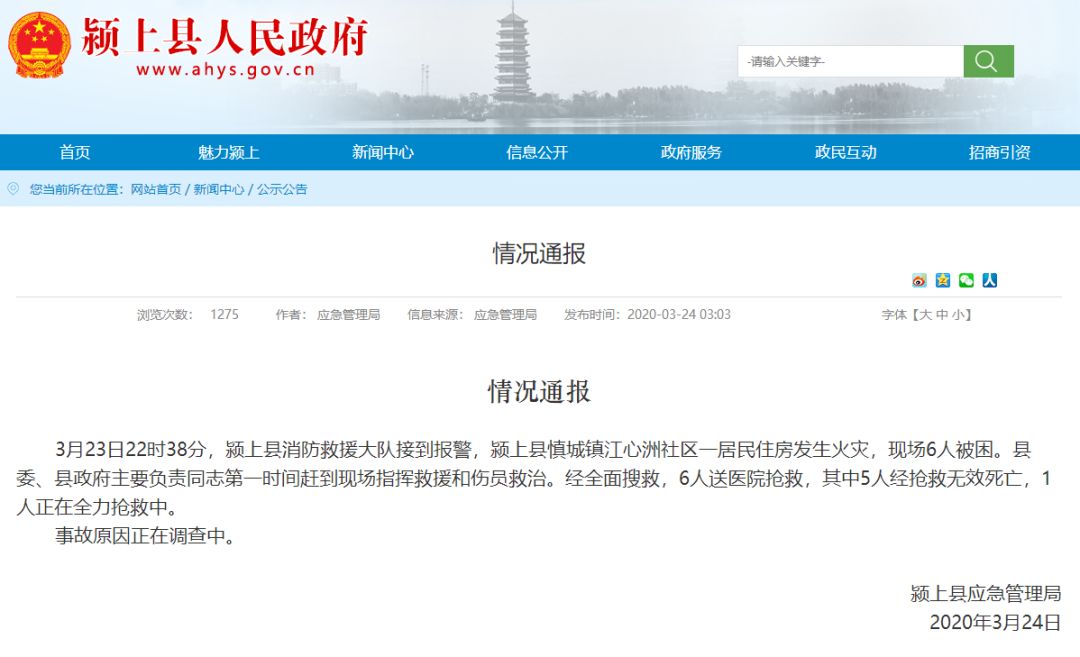Share the article to Renren
This screenshot has width=1080, height=657.
[990, 280]
